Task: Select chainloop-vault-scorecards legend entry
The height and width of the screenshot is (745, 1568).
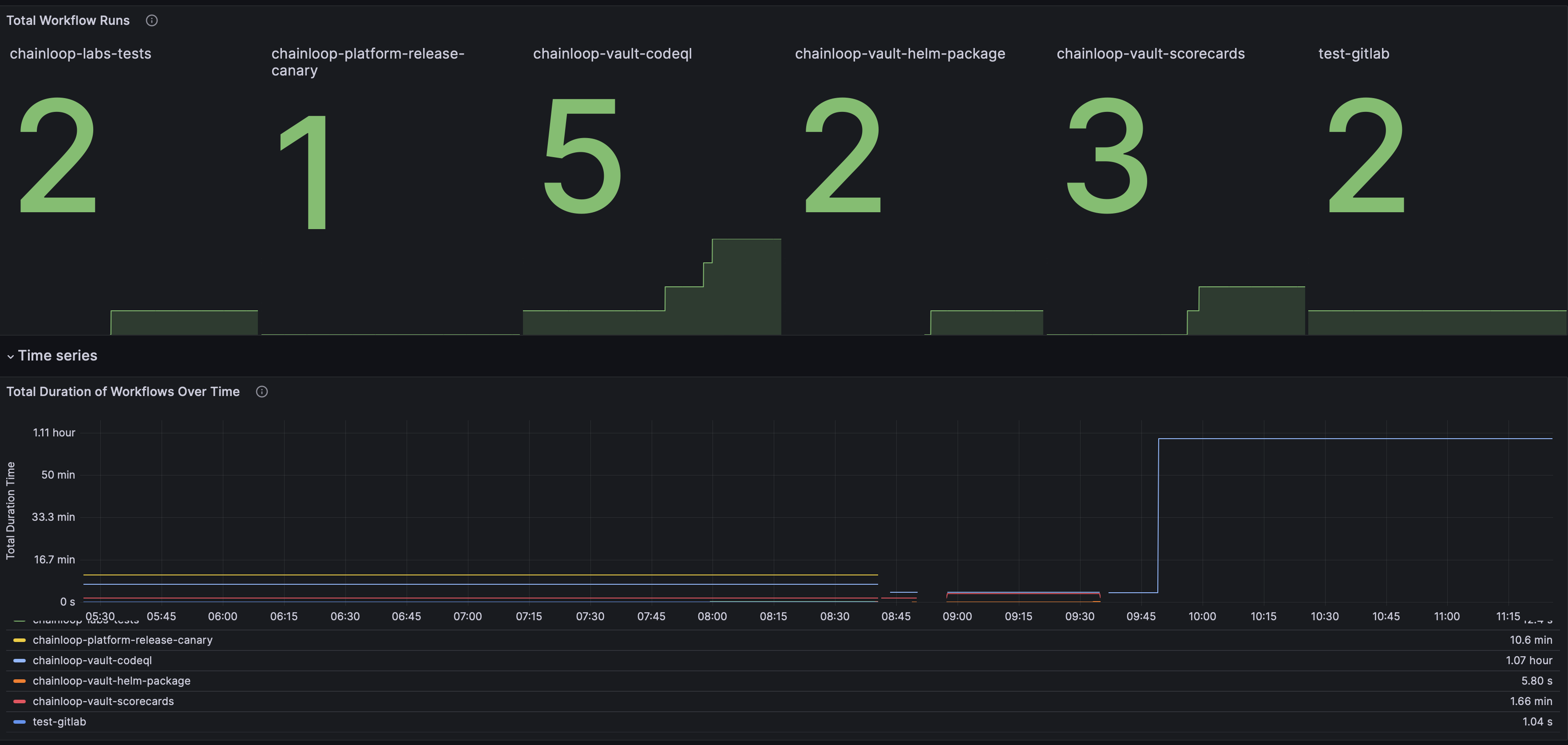Action: 103,701
